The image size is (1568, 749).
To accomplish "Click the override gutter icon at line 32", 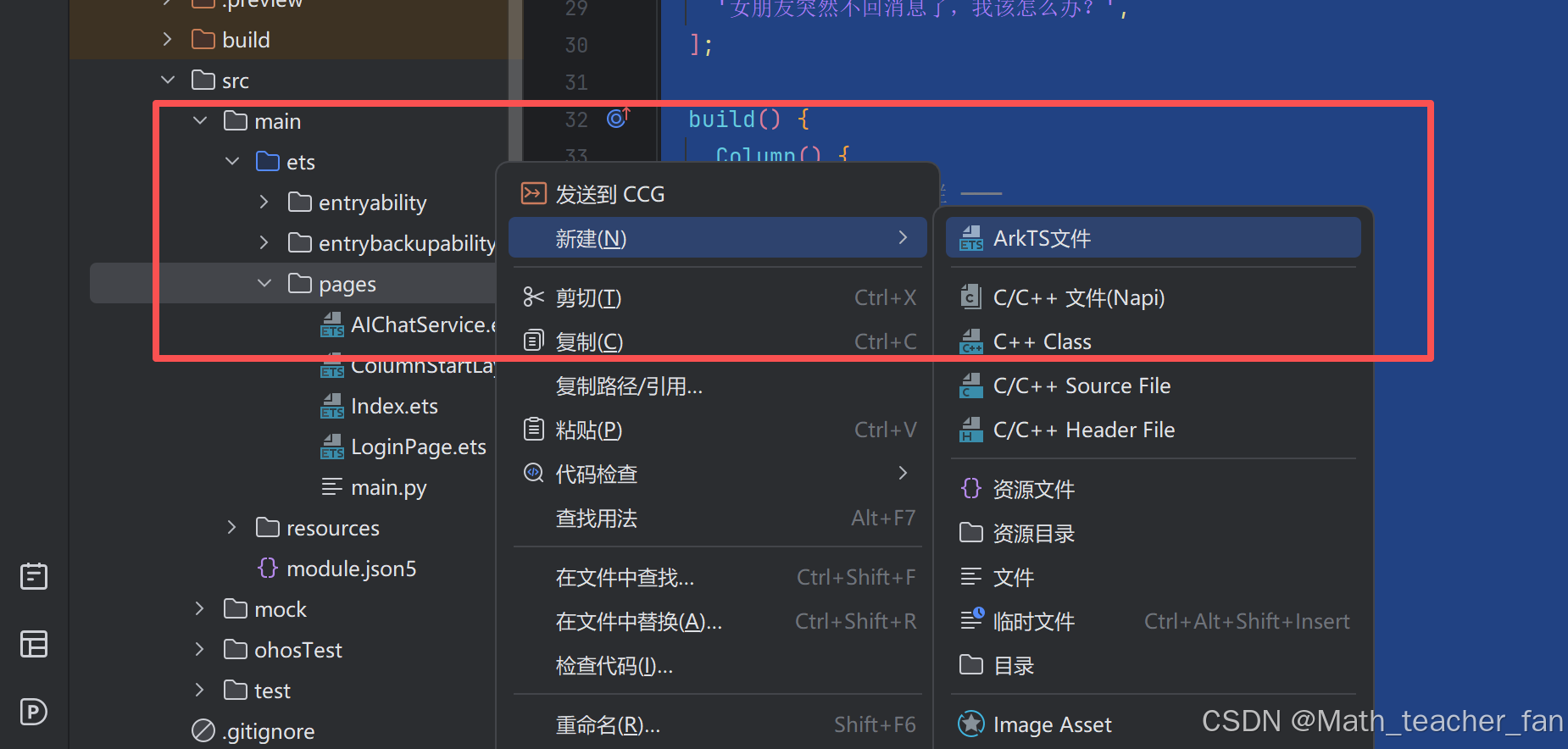I will (619, 118).
